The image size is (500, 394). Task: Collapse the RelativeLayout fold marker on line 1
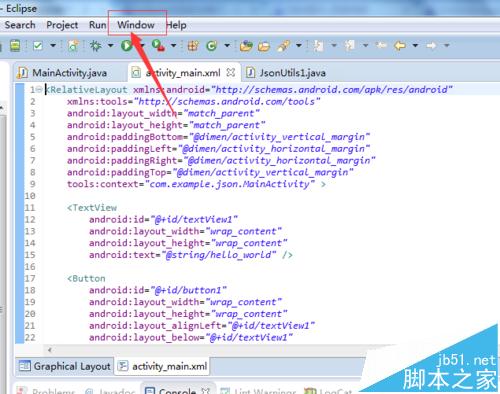click(39, 89)
